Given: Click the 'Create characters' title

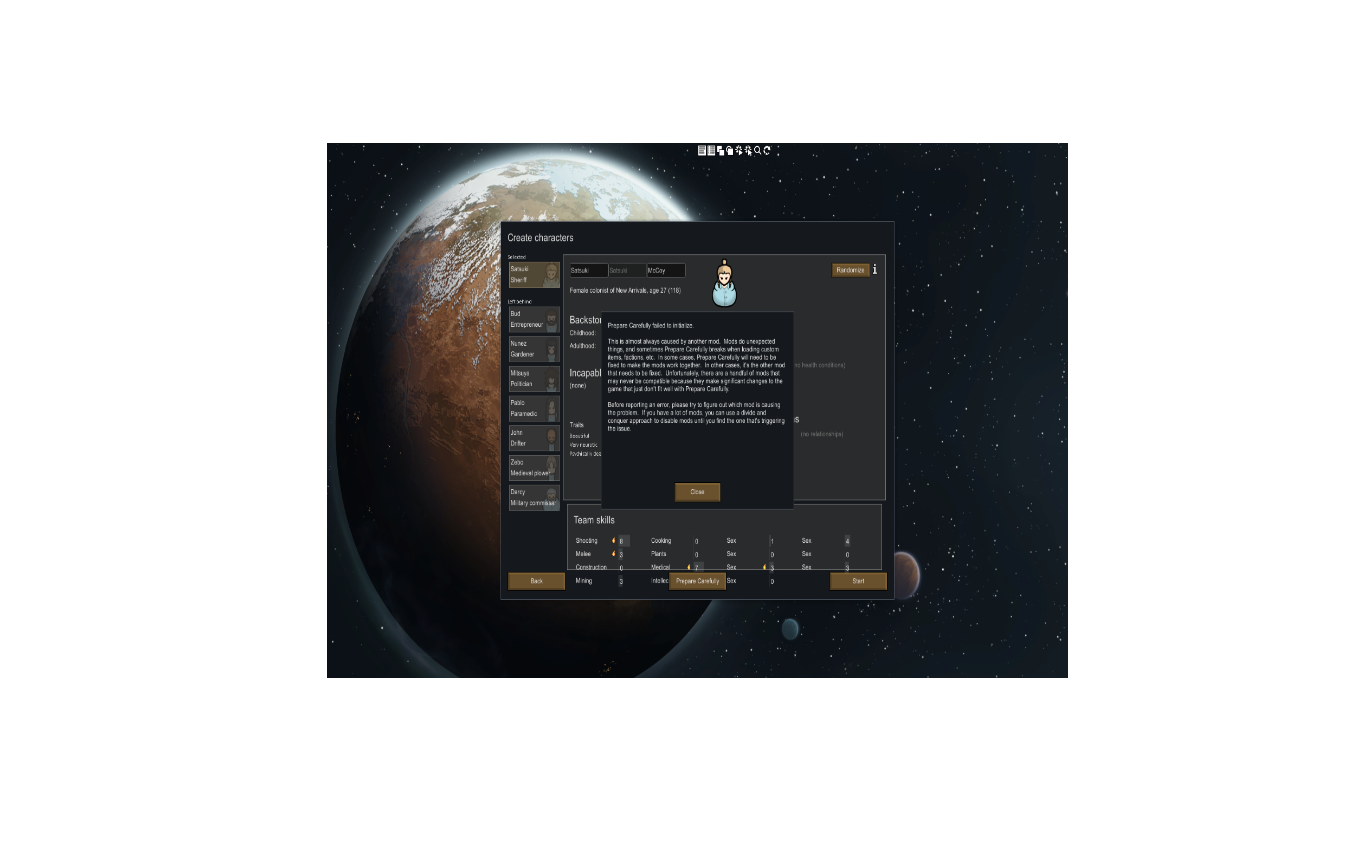Looking at the screenshot, I should 540,238.
